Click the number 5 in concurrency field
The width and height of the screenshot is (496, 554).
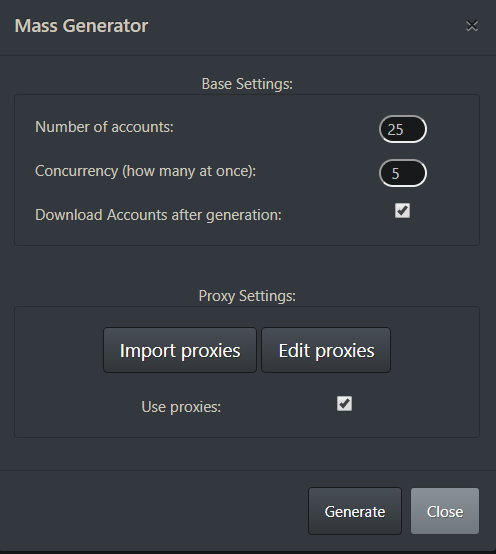coord(395,173)
